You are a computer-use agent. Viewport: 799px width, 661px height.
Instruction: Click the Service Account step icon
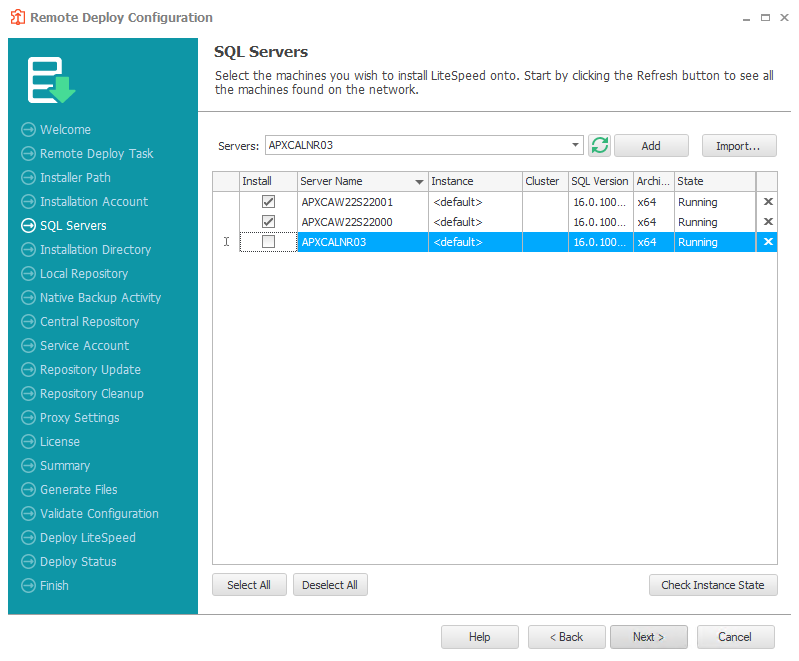point(29,346)
